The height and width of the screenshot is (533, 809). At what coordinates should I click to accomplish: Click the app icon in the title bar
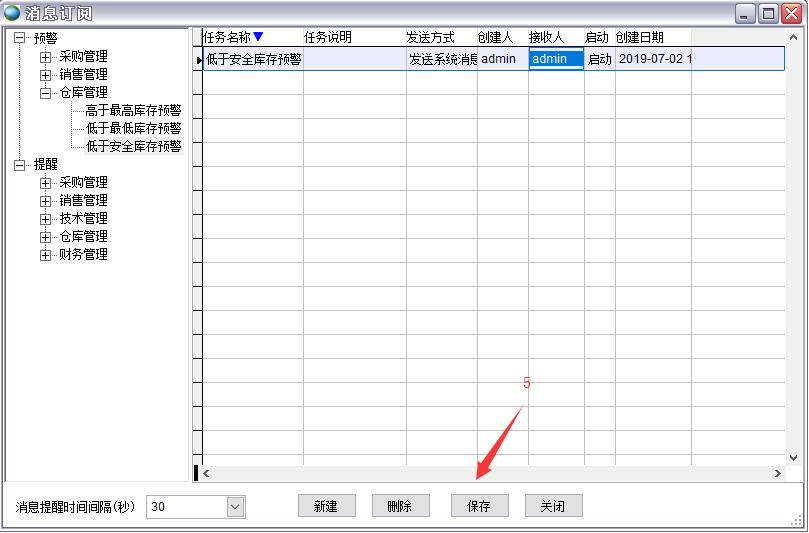pos(12,12)
